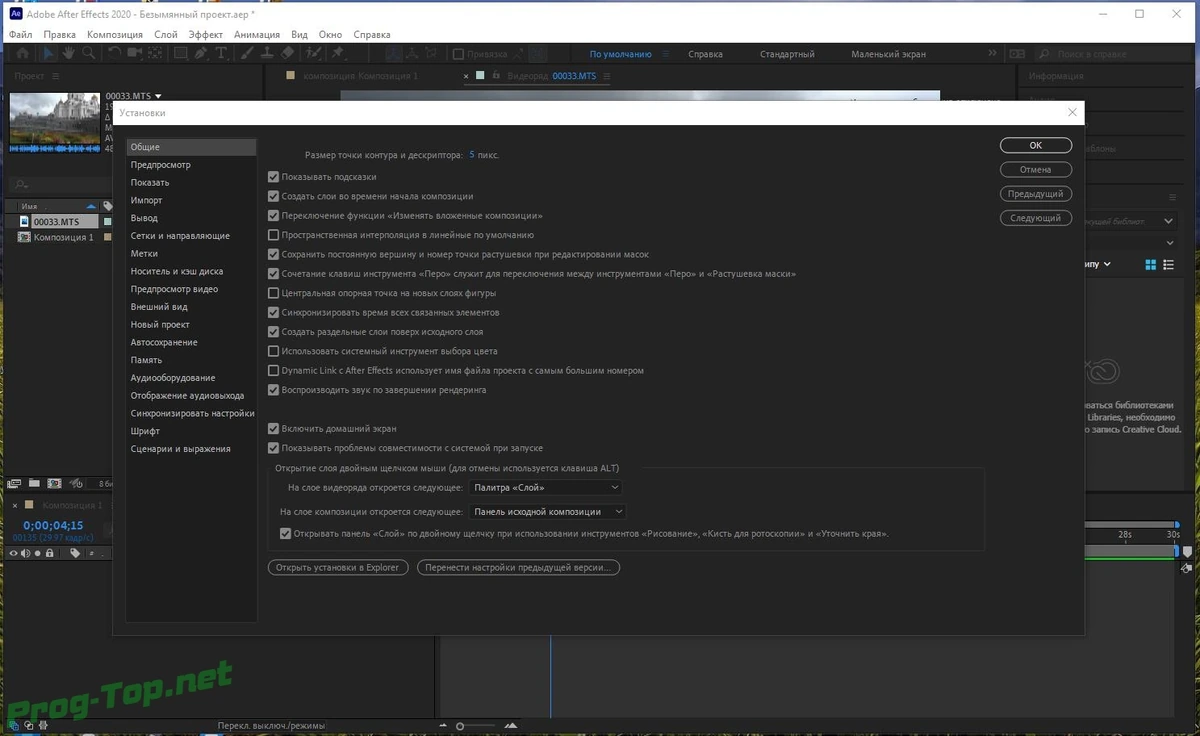The width and height of the screenshot is (1200, 736).
Task: Toggle the video eye column in the timeline header
Action: click(13, 553)
